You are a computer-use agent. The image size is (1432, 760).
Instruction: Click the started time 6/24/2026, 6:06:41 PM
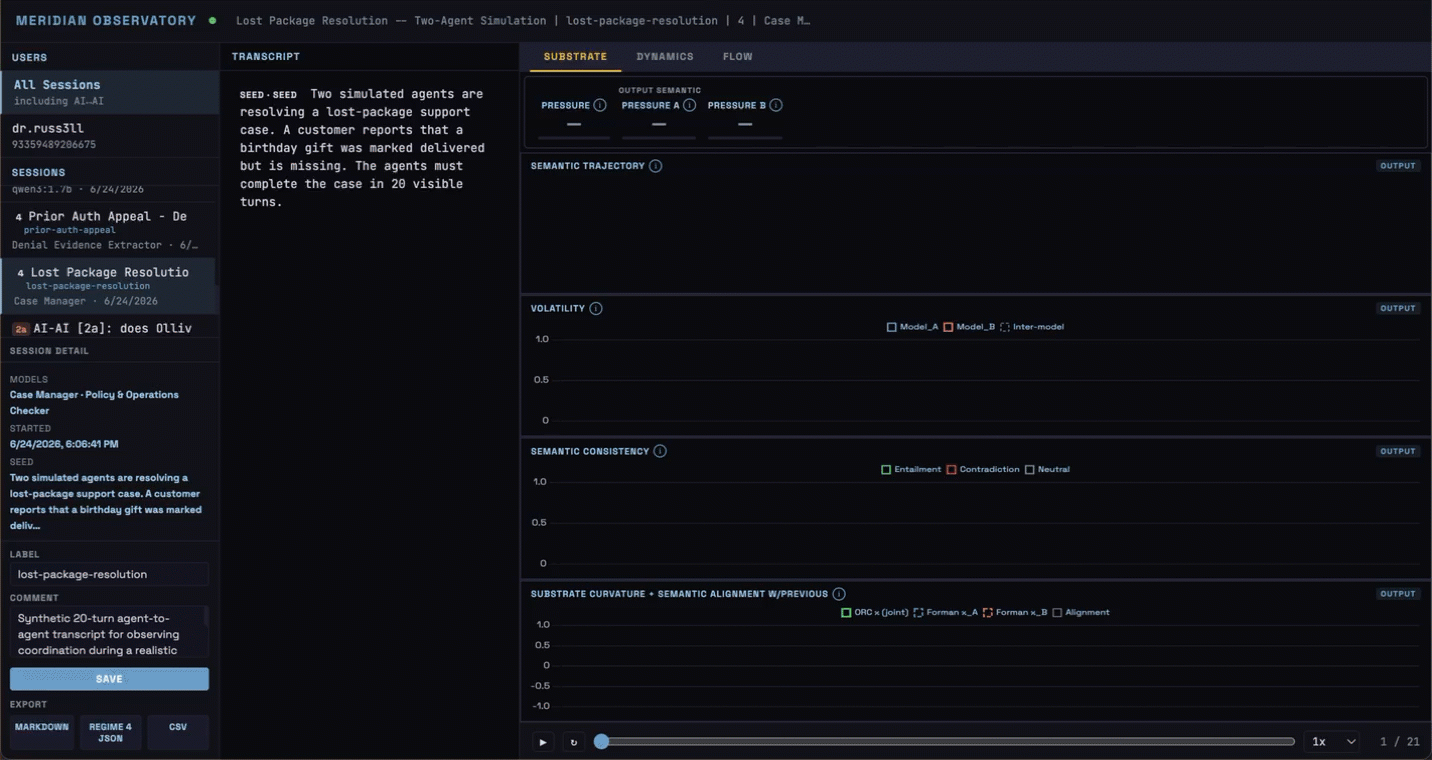(x=64, y=444)
